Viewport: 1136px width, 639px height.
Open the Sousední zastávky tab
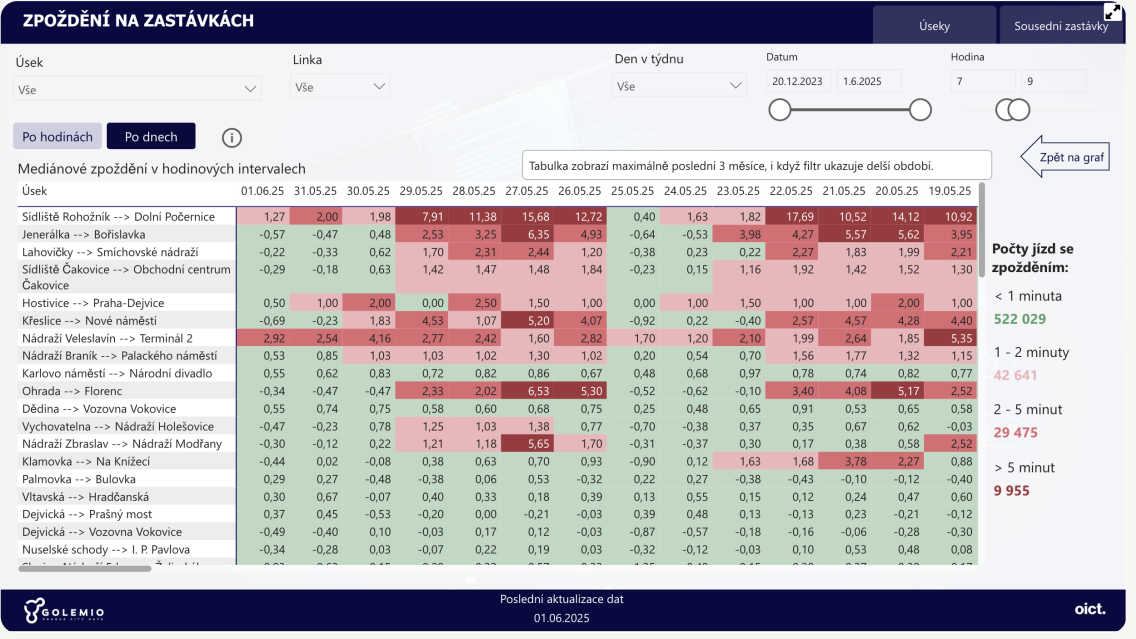click(x=1061, y=25)
